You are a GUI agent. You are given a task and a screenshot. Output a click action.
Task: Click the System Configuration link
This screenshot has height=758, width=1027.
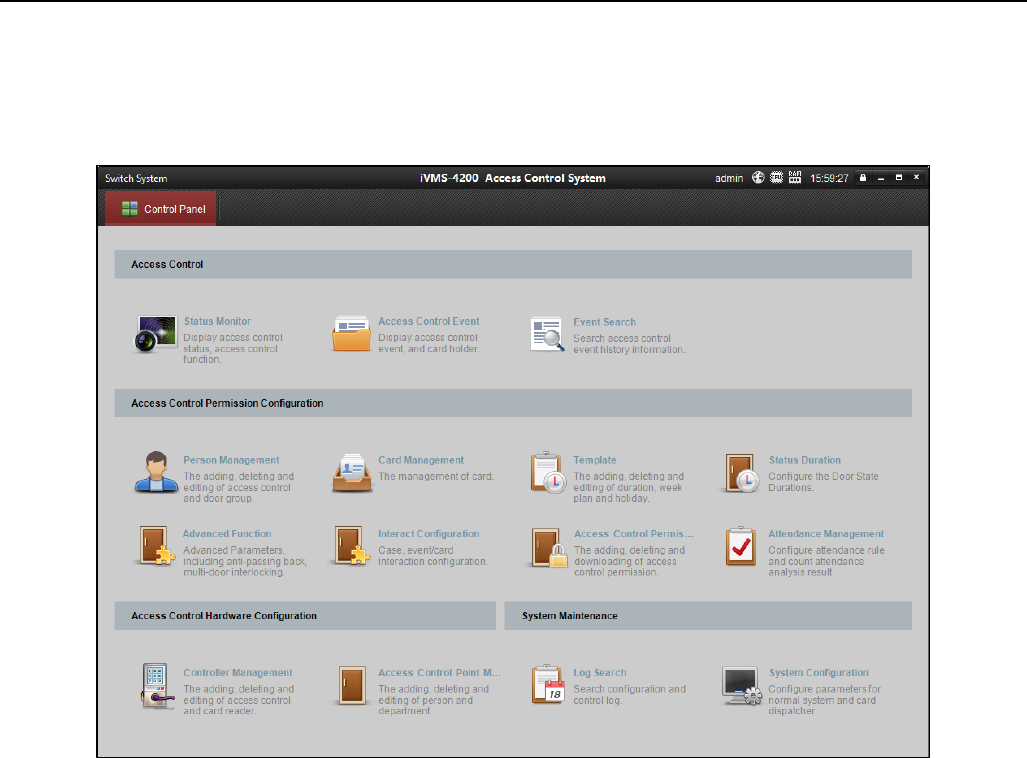tap(819, 672)
